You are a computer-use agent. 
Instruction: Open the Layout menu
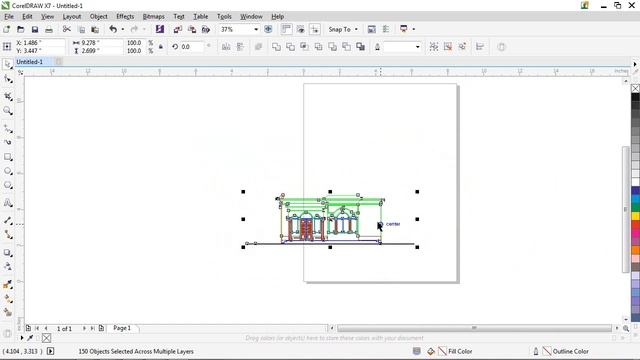(72, 16)
